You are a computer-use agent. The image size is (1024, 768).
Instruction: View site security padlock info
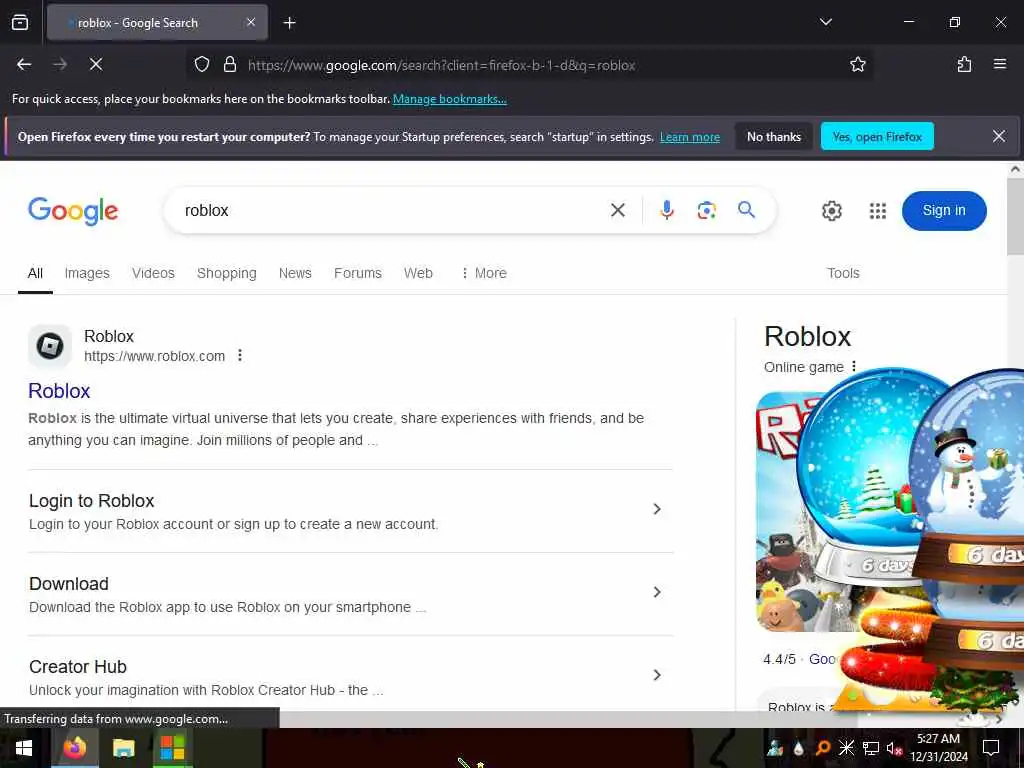click(x=230, y=64)
